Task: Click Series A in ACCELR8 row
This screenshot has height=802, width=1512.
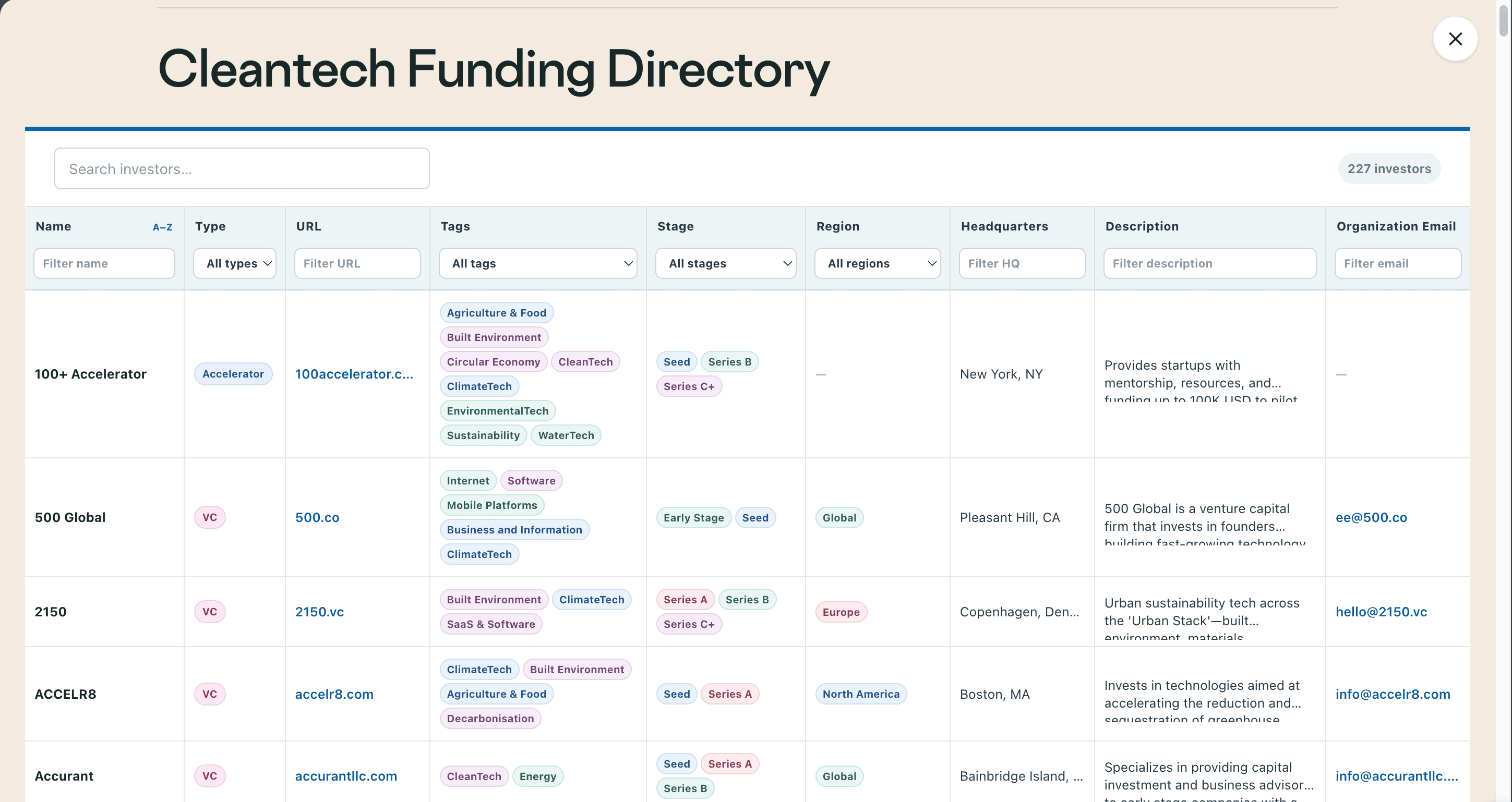Action: click(729, 694)
